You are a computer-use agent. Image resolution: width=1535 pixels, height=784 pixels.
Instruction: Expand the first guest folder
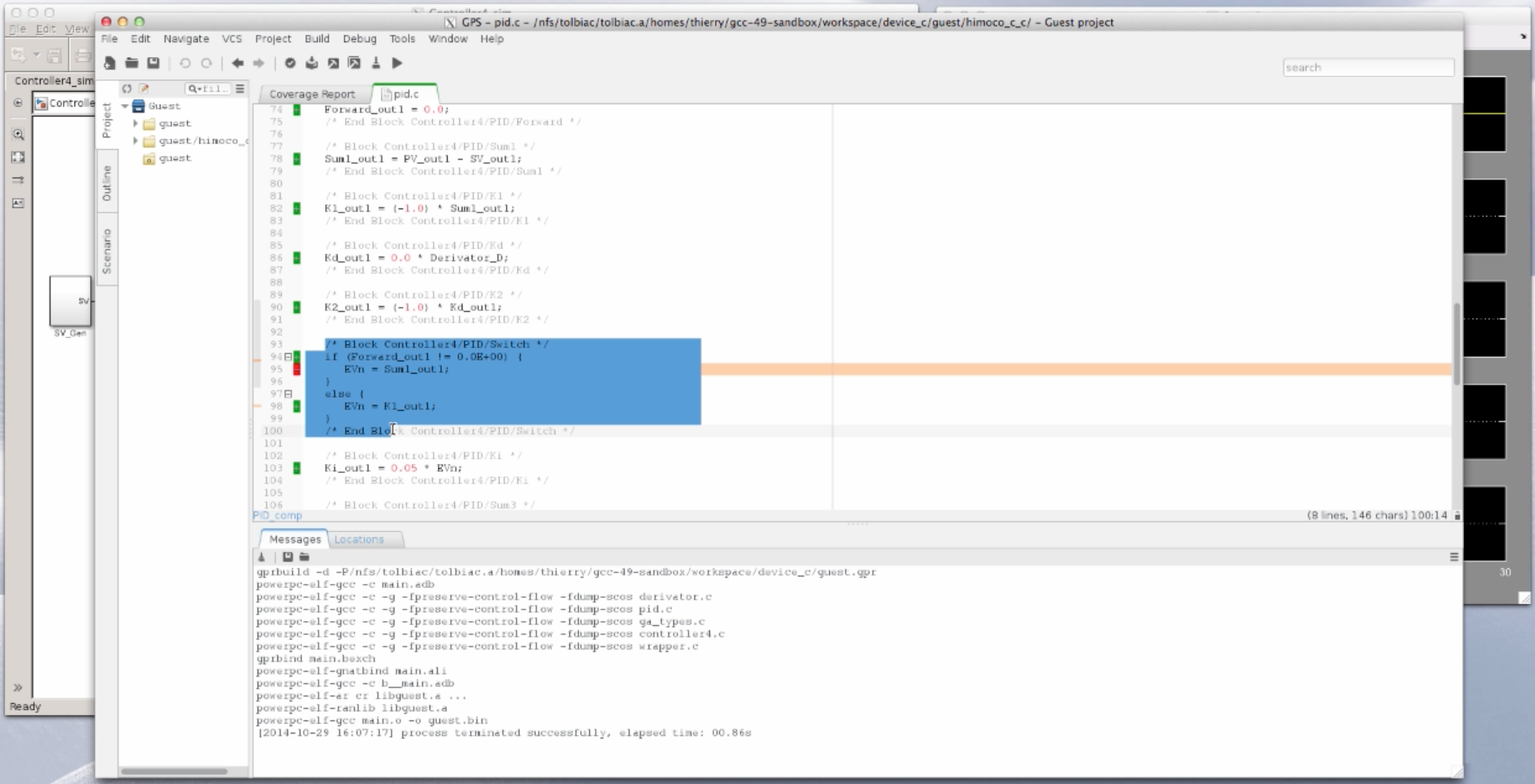click(x=137, y=124)
